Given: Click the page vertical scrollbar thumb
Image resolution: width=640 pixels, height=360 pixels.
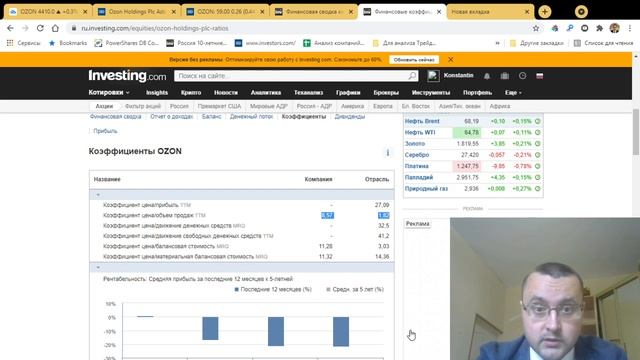Looking at the screenshot, I should [x=636, y=132].
